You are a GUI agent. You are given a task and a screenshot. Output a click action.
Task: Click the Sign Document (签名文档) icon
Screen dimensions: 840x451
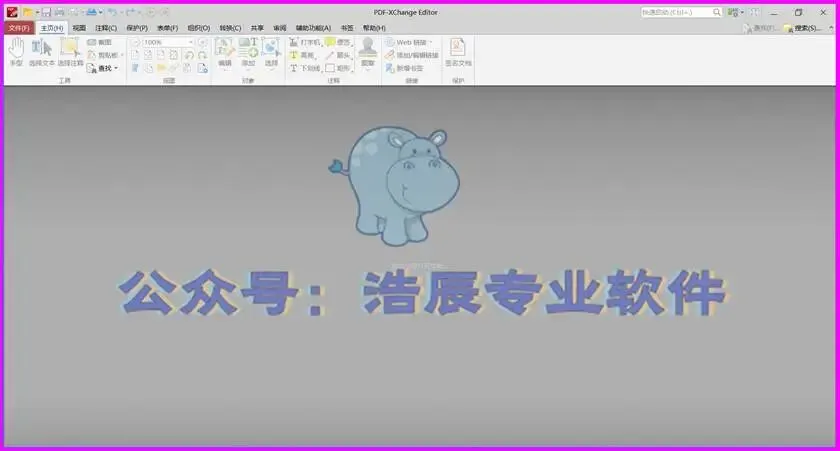pyautogui.click(x=458, y=52)
